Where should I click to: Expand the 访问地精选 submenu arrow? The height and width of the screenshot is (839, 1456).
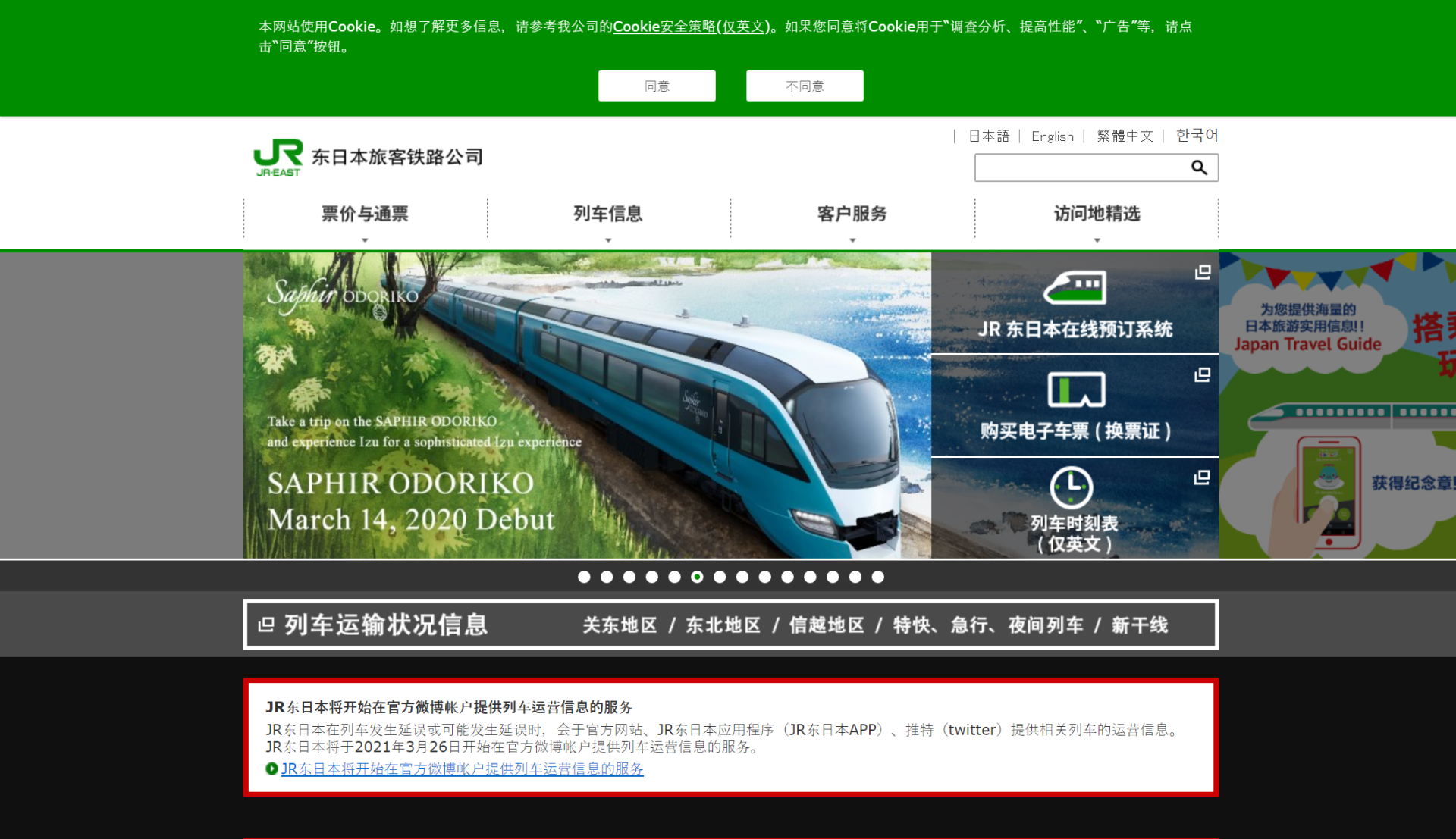pyautogui.click(x=1097, y=239)
